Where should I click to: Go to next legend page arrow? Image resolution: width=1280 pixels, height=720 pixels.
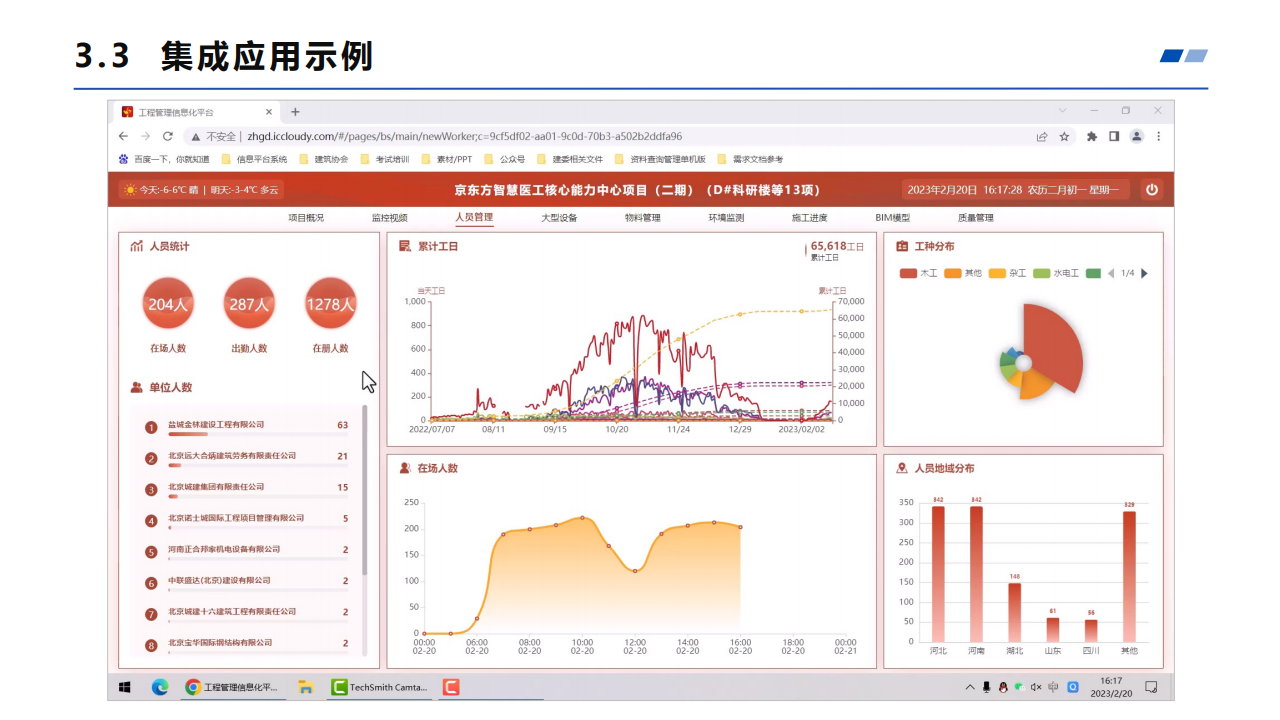(x=1145, y=273)
